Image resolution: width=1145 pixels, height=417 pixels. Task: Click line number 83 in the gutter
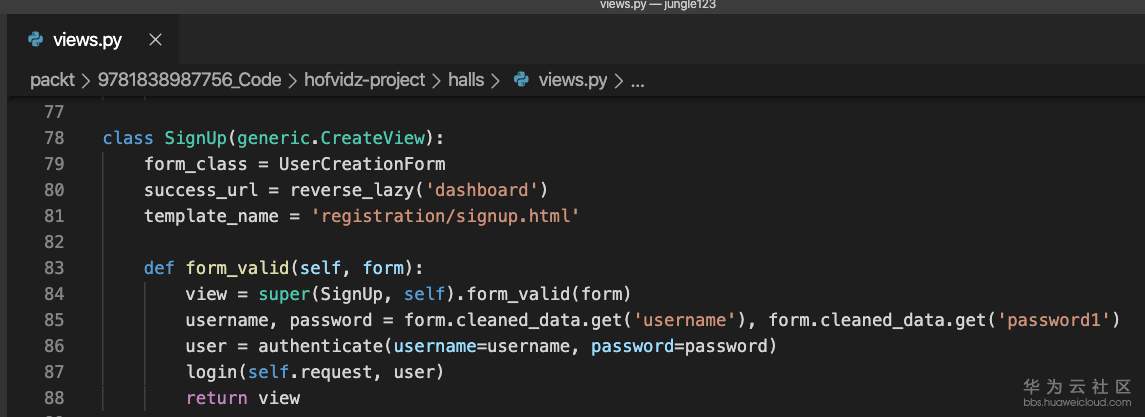pos(54,268)
